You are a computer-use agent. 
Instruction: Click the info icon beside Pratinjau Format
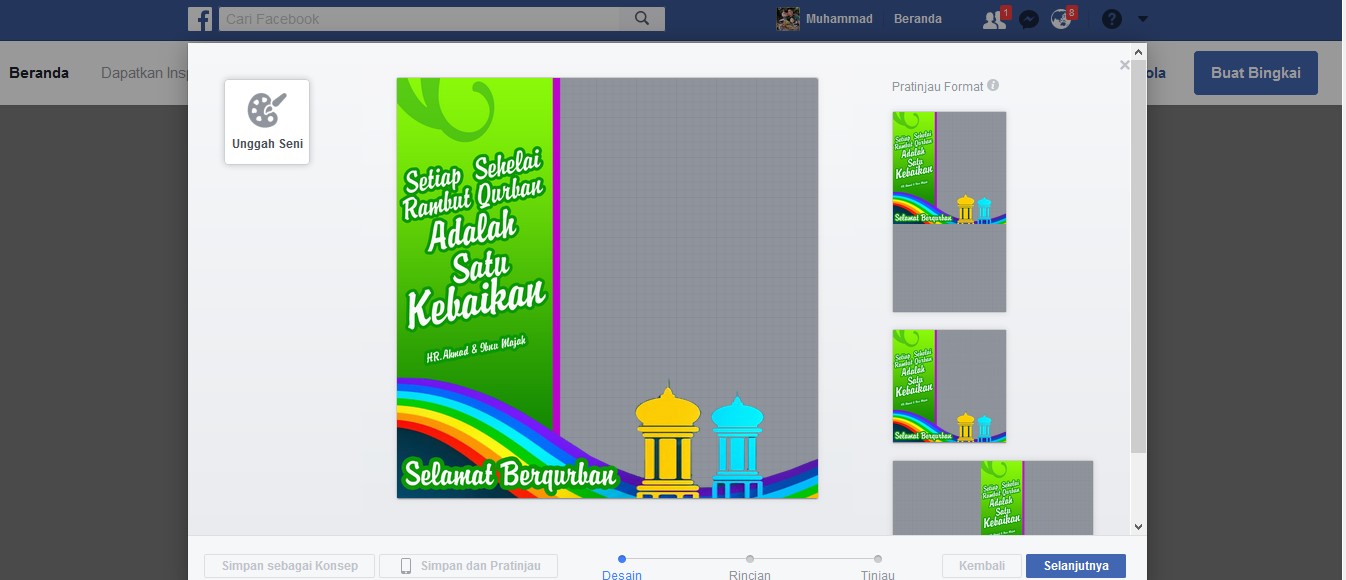tap(992, 86)
